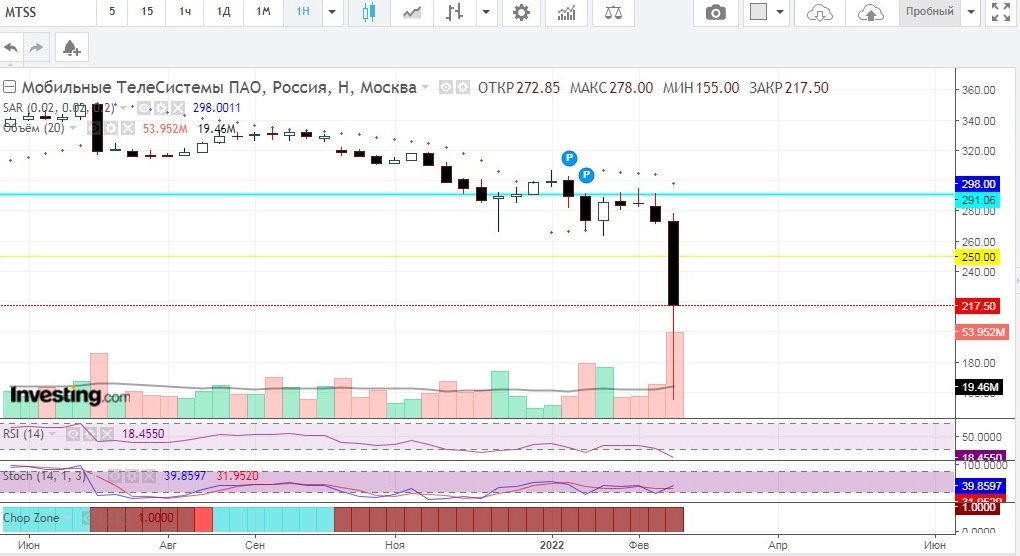Viewport: 1020px width, 556px height.
Task: Collapse the main chart legend box
Action: [10, 86]
